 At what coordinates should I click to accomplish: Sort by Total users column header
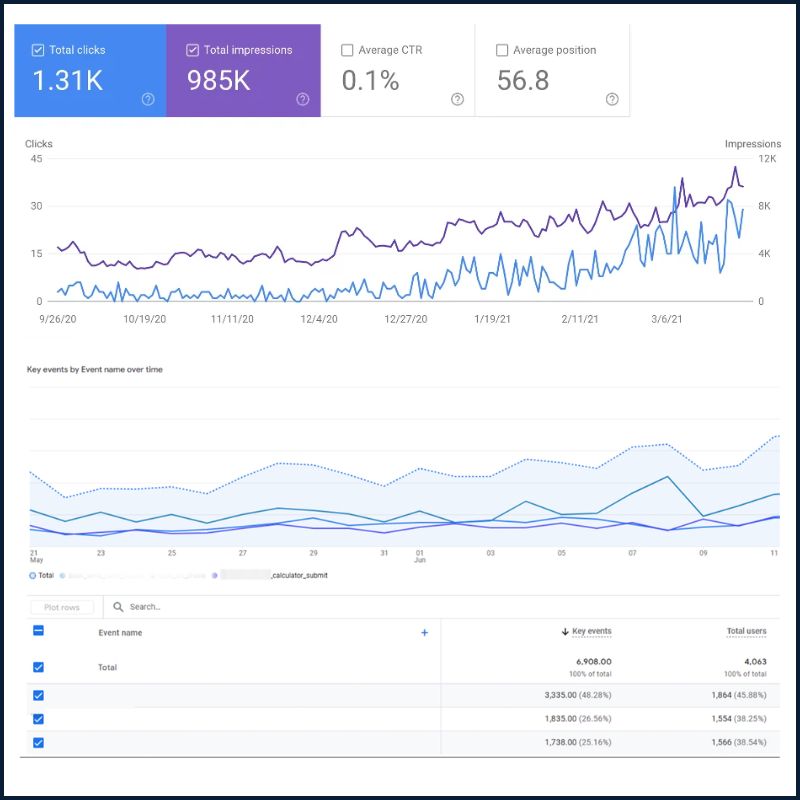(746, 631)
